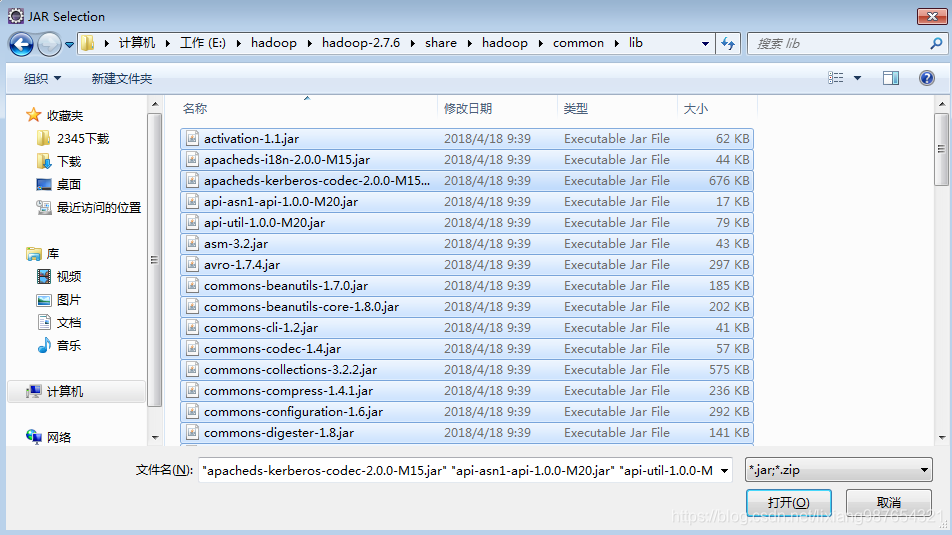Click hadoop-2.7.6 in the address breadcrumb

point(361,43)
